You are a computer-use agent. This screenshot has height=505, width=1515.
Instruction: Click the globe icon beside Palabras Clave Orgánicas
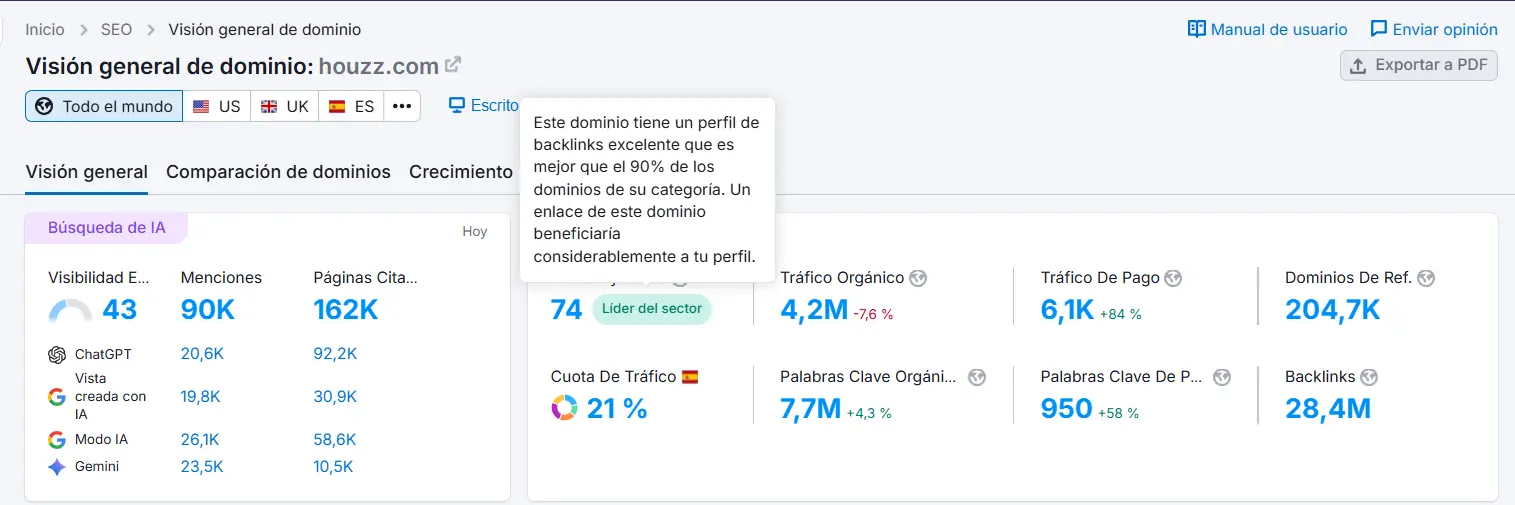[977, 377]
